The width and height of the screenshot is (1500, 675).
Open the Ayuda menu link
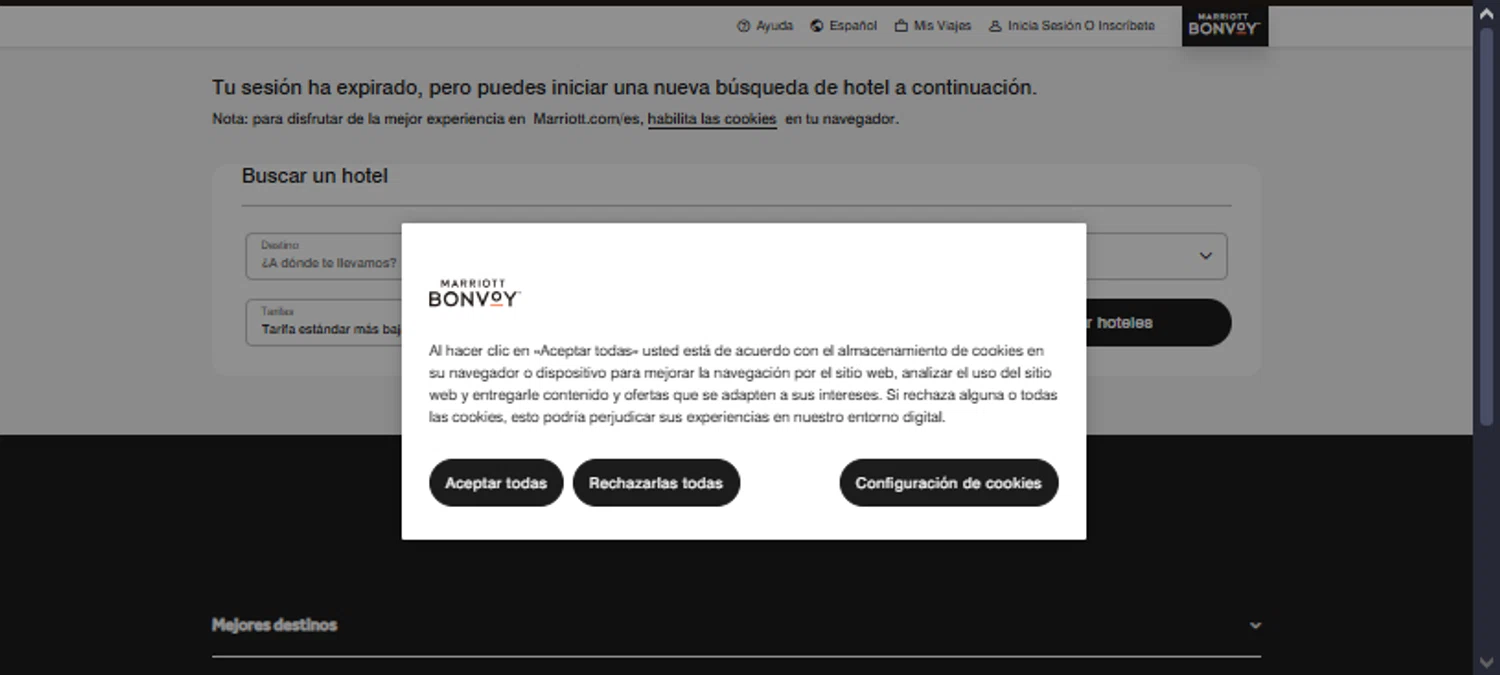pos(765,26)
